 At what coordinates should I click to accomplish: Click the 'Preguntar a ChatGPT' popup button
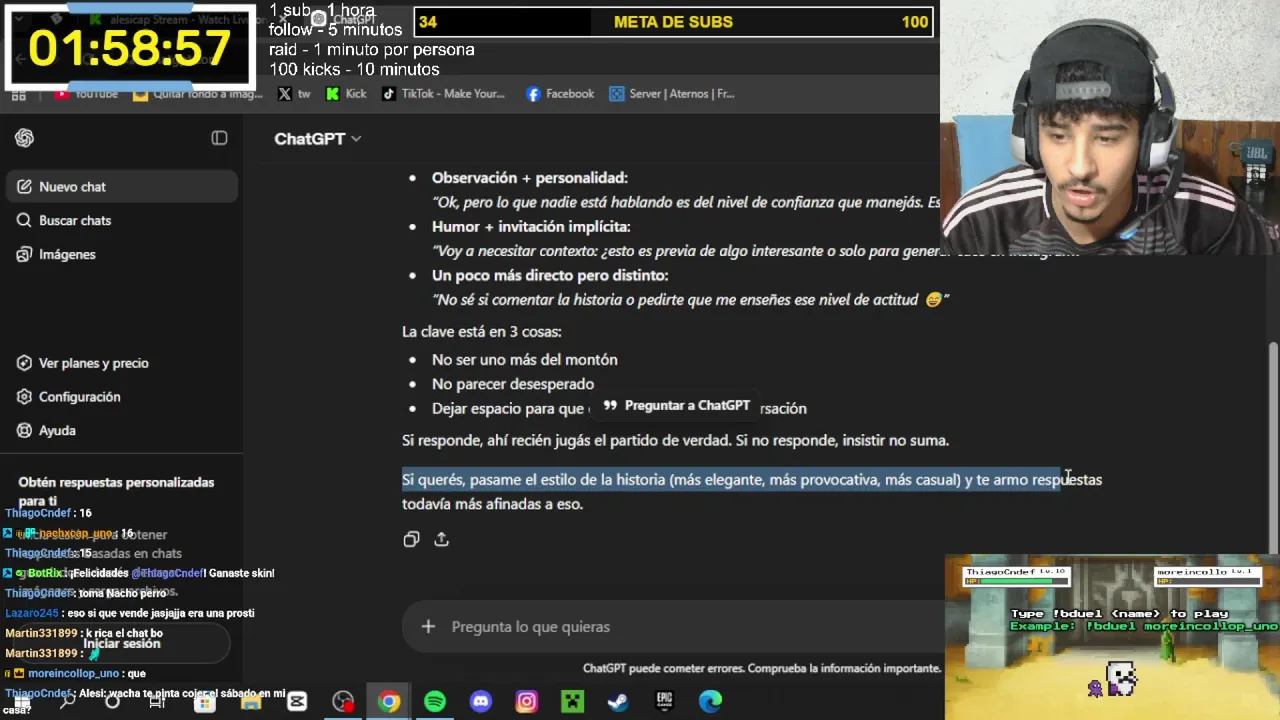(676, 406)
